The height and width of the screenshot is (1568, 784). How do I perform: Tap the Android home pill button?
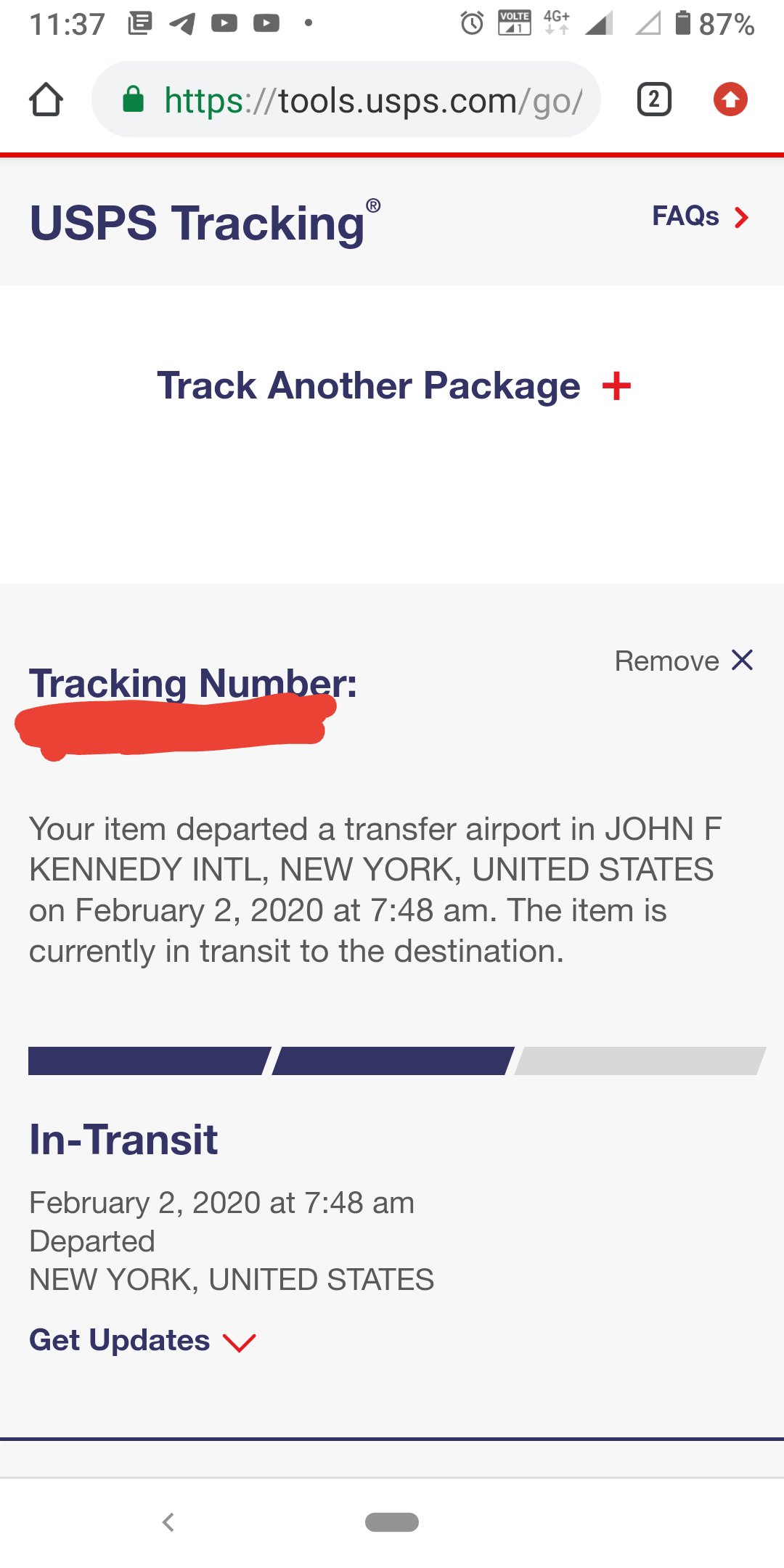click(x=392, y=1522)
